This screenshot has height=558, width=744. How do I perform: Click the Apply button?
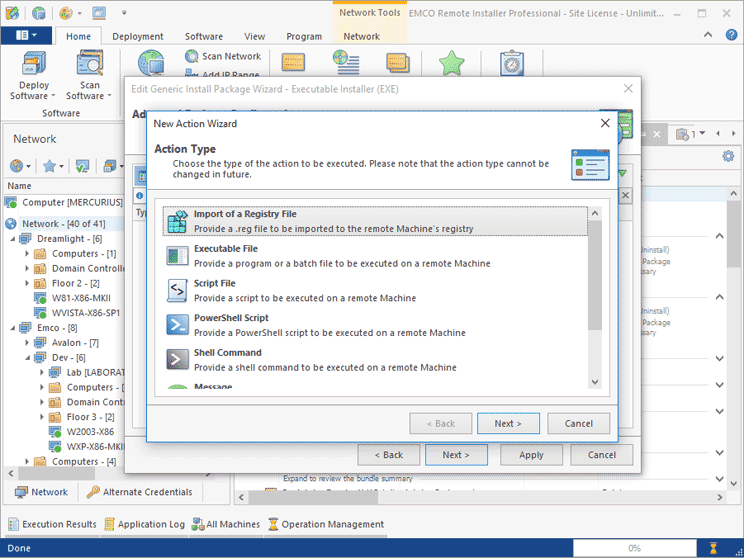[x=531, y=454]
